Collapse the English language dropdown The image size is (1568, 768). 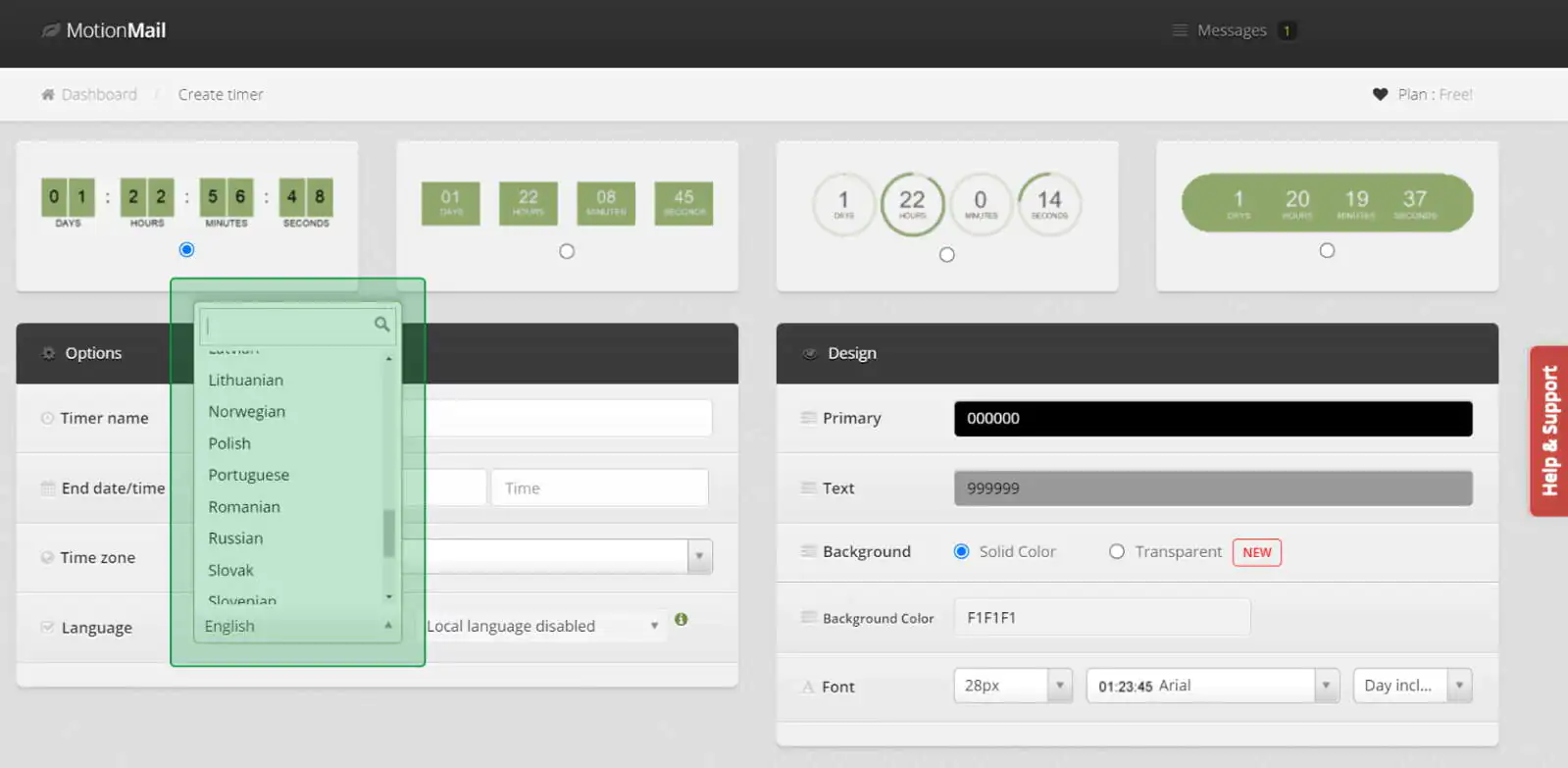(297, 626)
